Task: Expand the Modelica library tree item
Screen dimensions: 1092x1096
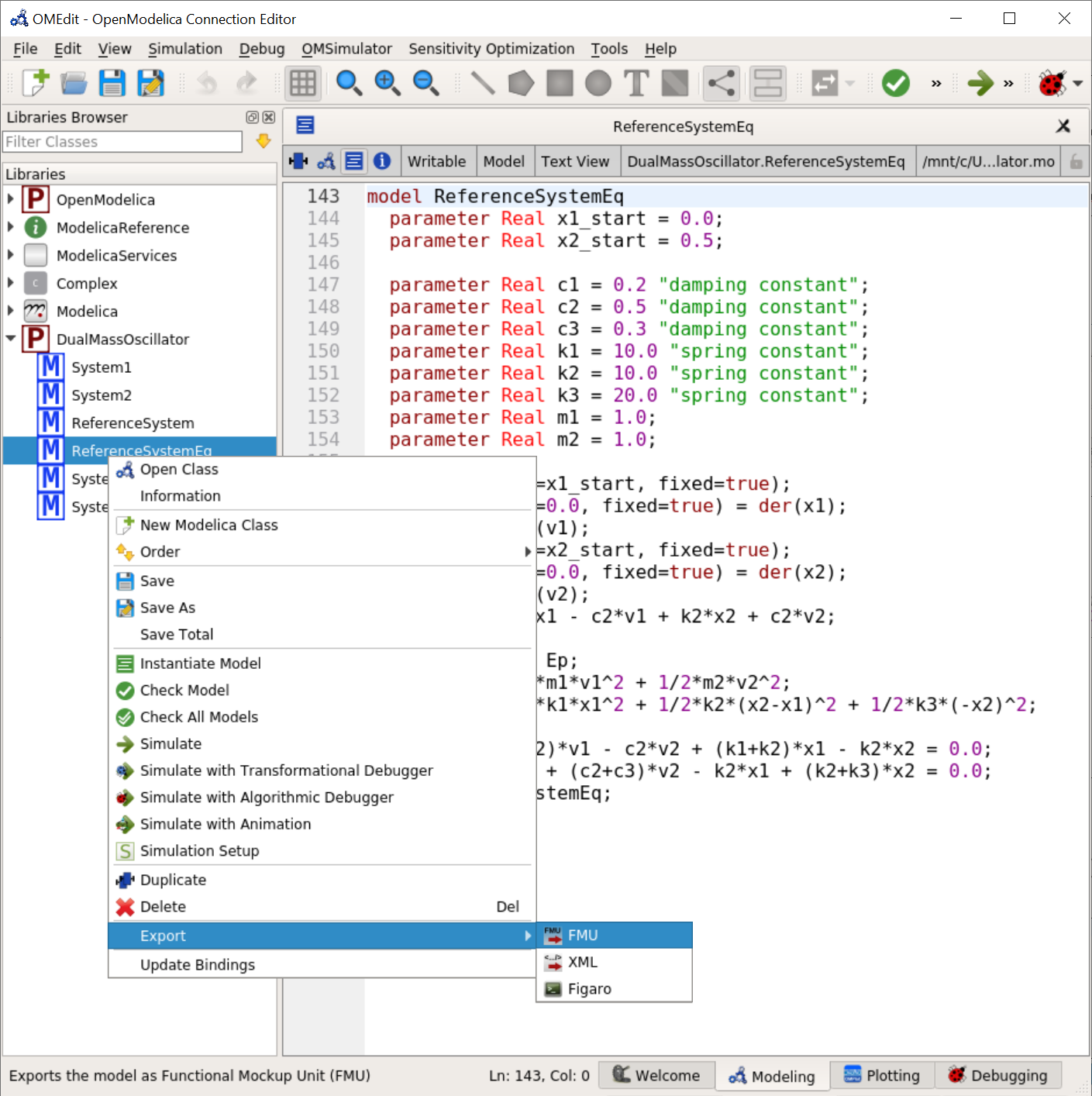Action: click(10, 311)
